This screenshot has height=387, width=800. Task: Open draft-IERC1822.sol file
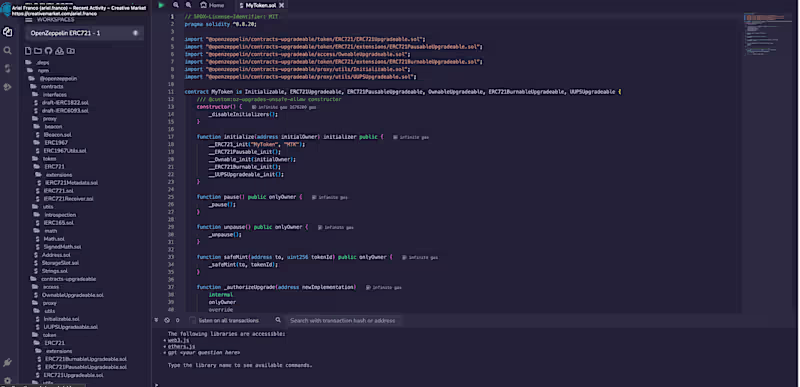click(64, 102)
